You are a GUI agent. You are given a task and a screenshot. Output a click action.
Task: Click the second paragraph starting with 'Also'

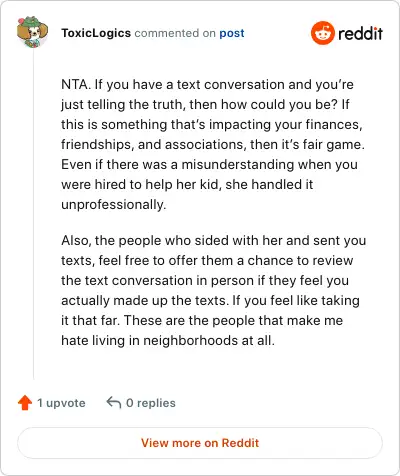coord(213,290)
